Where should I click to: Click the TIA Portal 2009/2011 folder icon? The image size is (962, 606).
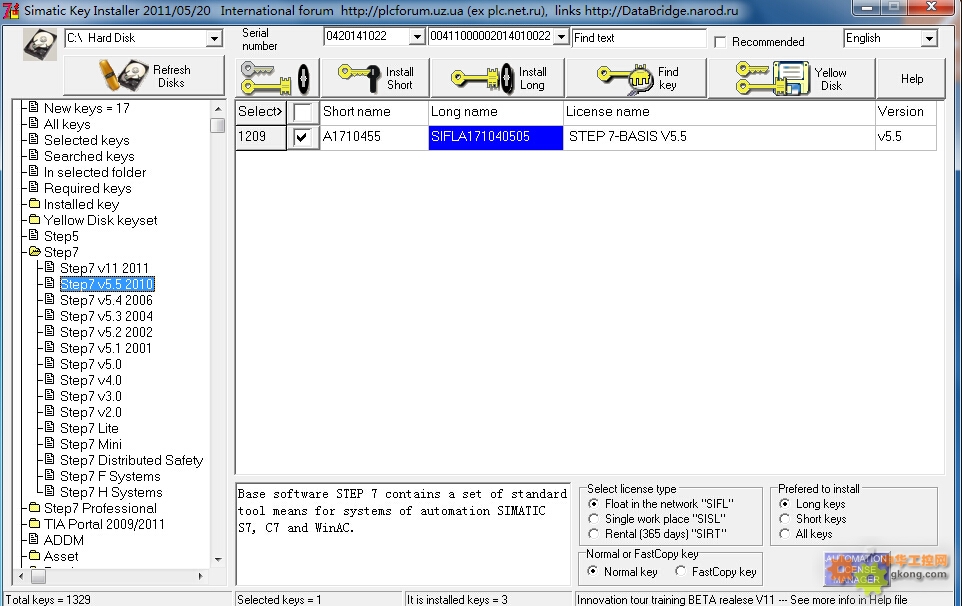[35, 523]
